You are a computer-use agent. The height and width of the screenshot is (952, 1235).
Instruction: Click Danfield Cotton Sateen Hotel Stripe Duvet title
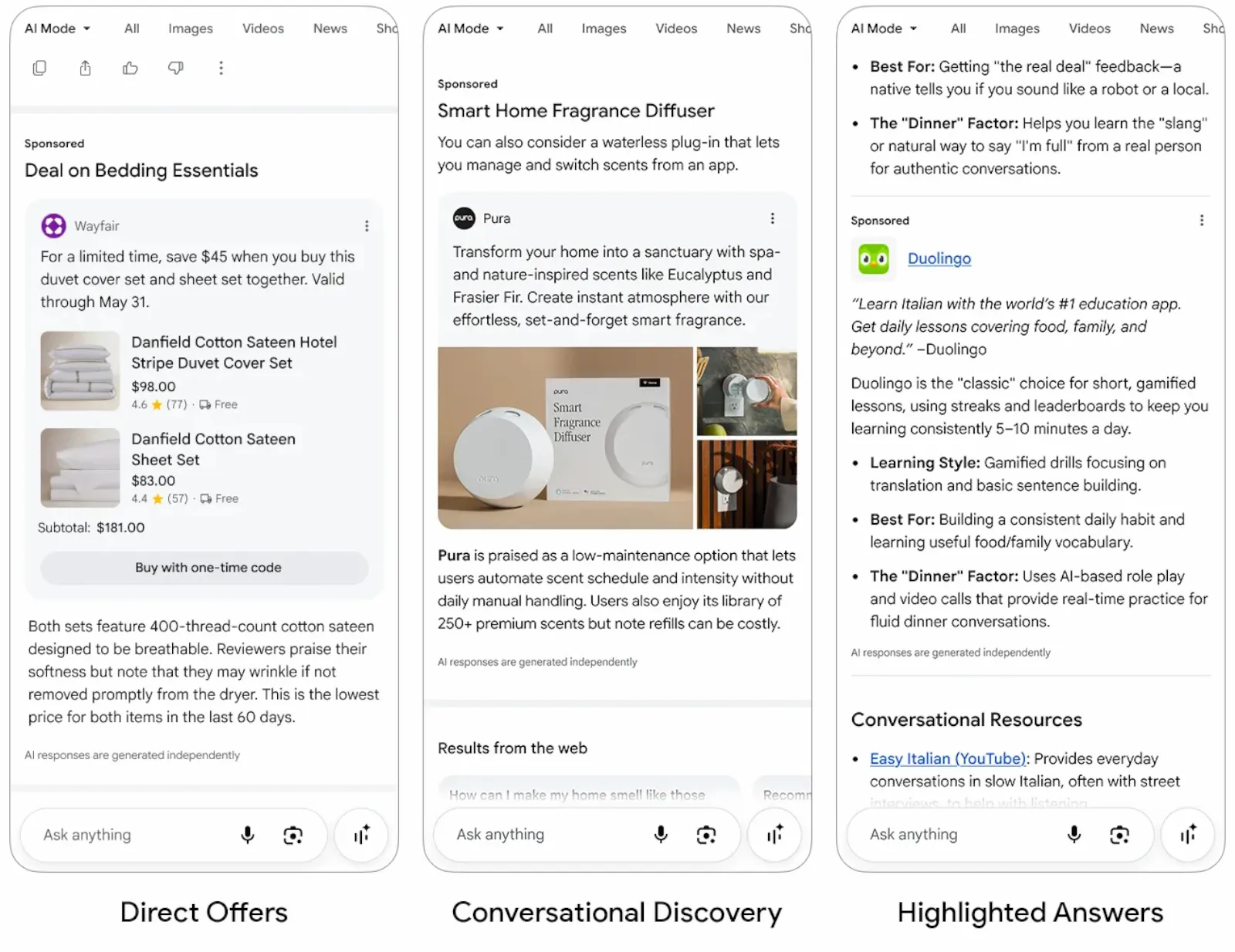[x=234, y=353]
